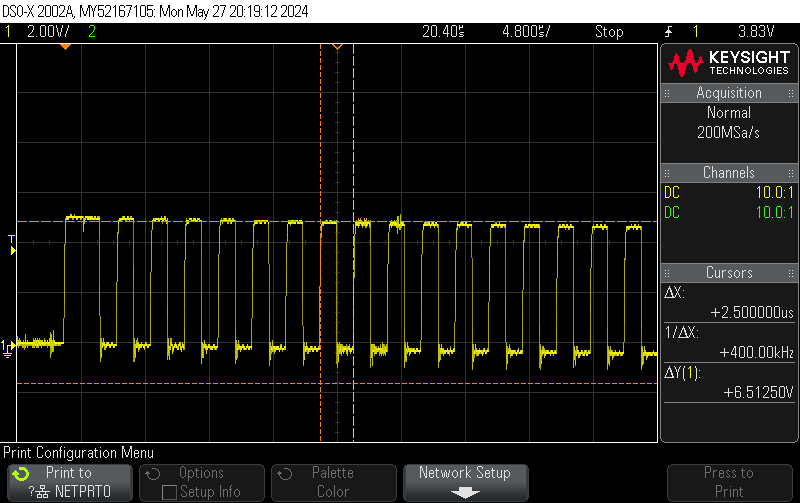Click the trigger level T marker
This screenshot has height=503, width=800.
(x=12, y=245)
